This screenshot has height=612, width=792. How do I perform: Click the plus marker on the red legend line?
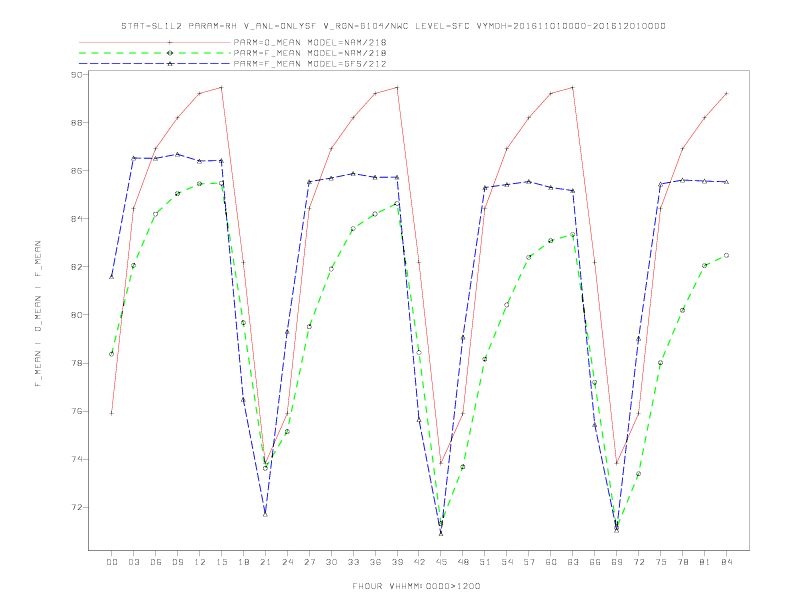pyautogui.click(x=170, y=42)
